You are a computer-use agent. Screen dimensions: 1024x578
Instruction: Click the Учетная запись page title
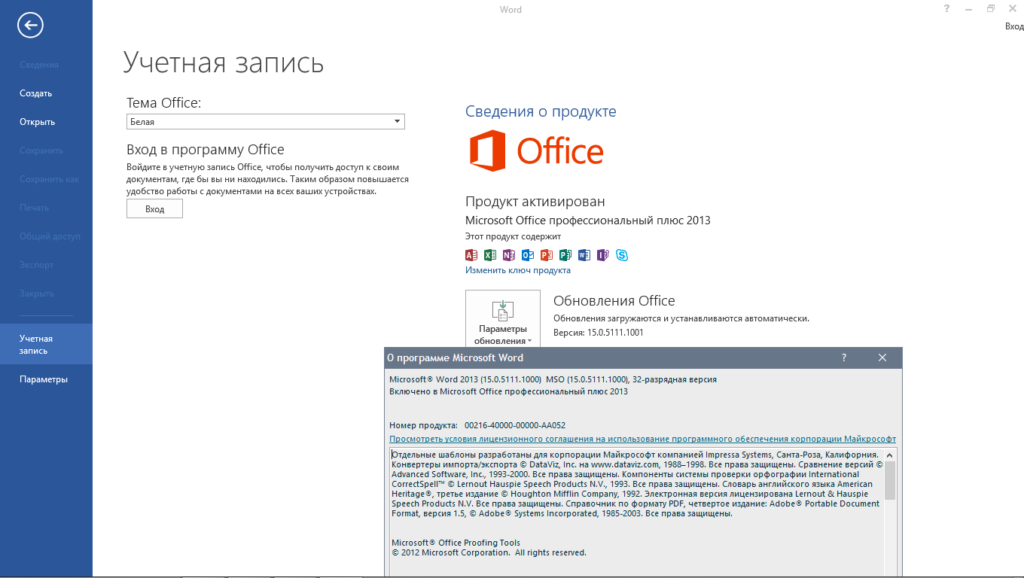point(223,63)
